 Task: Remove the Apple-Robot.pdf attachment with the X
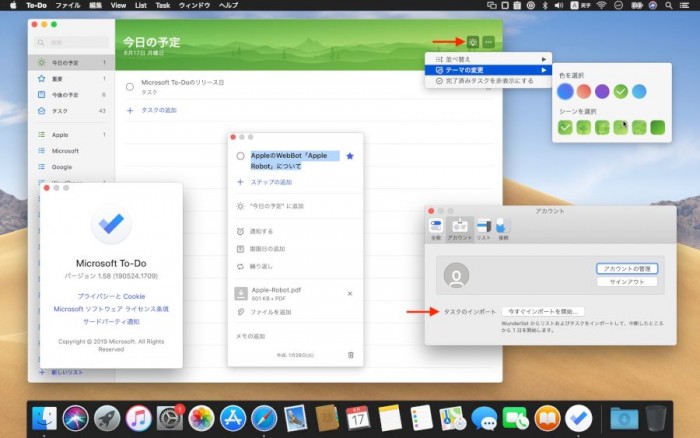[349, 293]
